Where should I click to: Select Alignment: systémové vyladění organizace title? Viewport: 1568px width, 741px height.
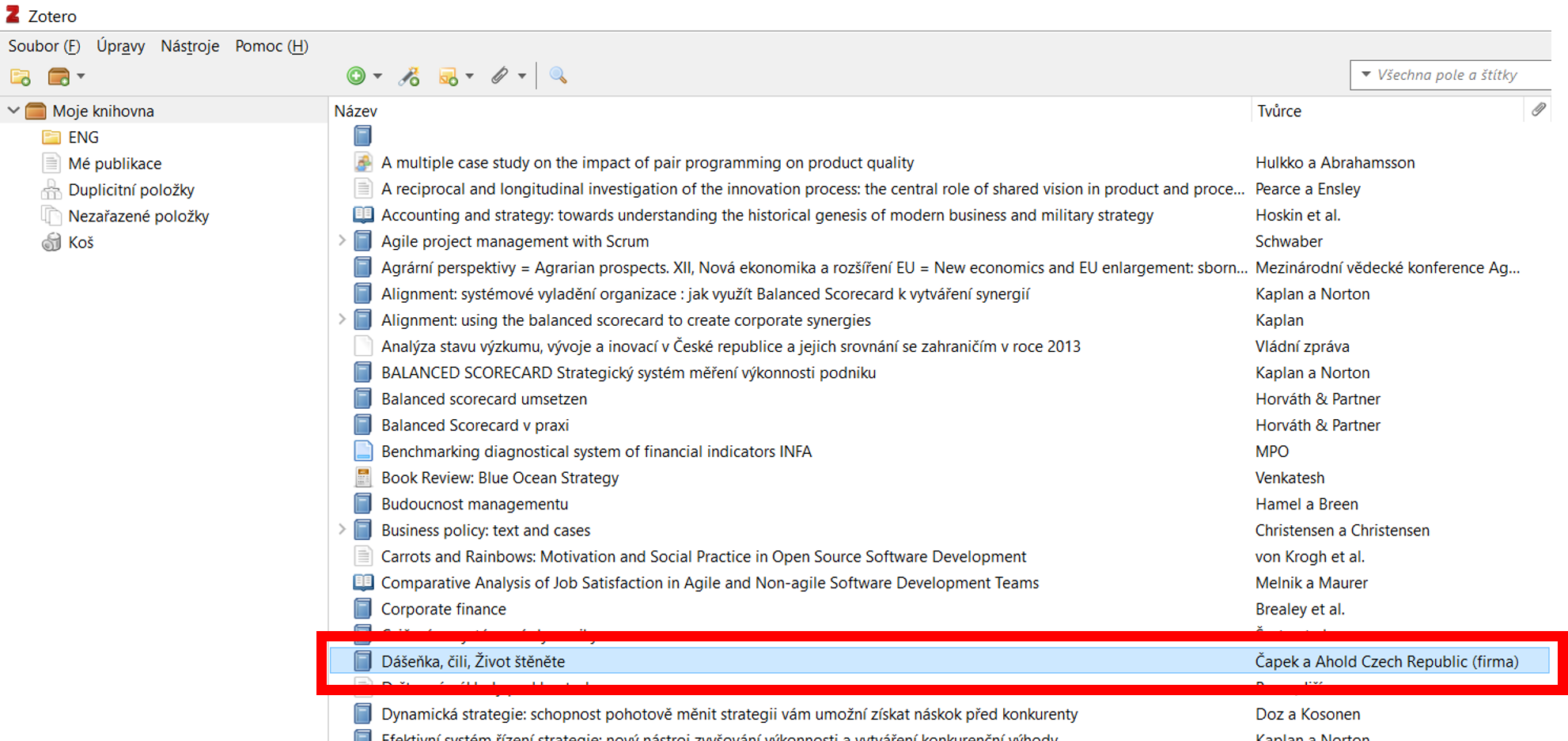705,294
